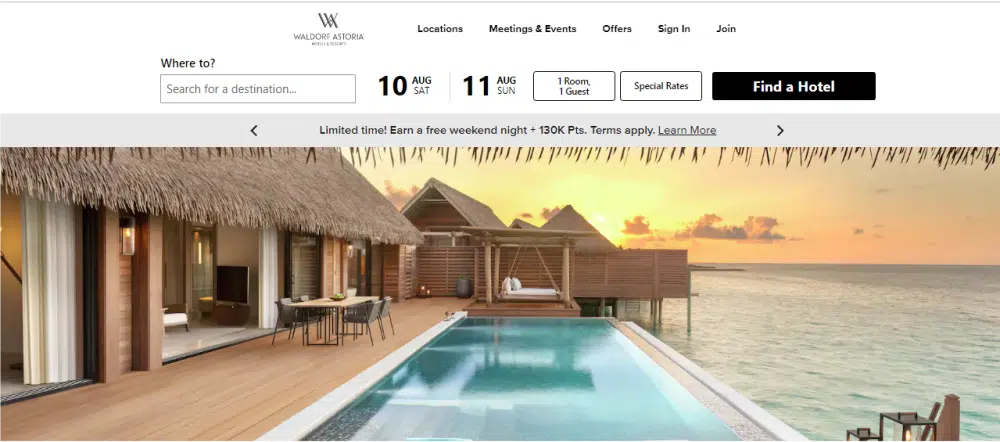Open the Locations menu item
The image size is (1000, 442).
coord(440,29)
